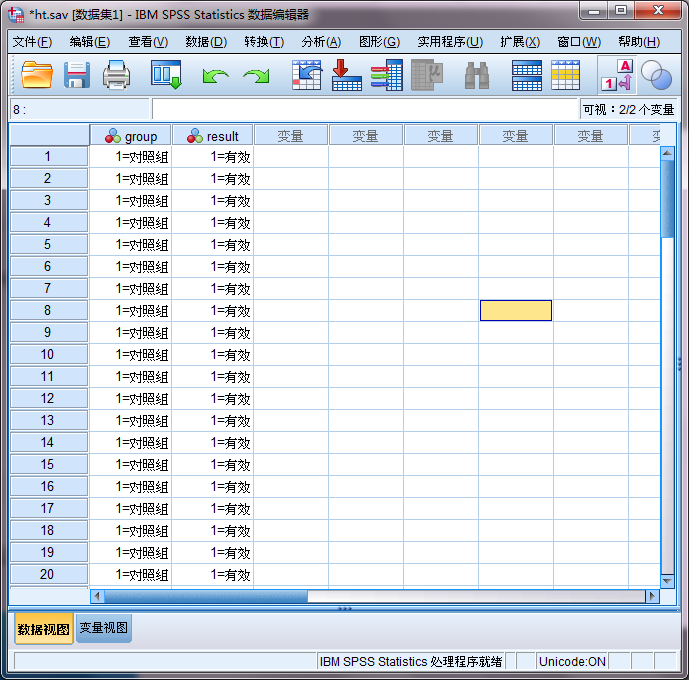
Task: Click row 15 header
Action: pos(49,464)
